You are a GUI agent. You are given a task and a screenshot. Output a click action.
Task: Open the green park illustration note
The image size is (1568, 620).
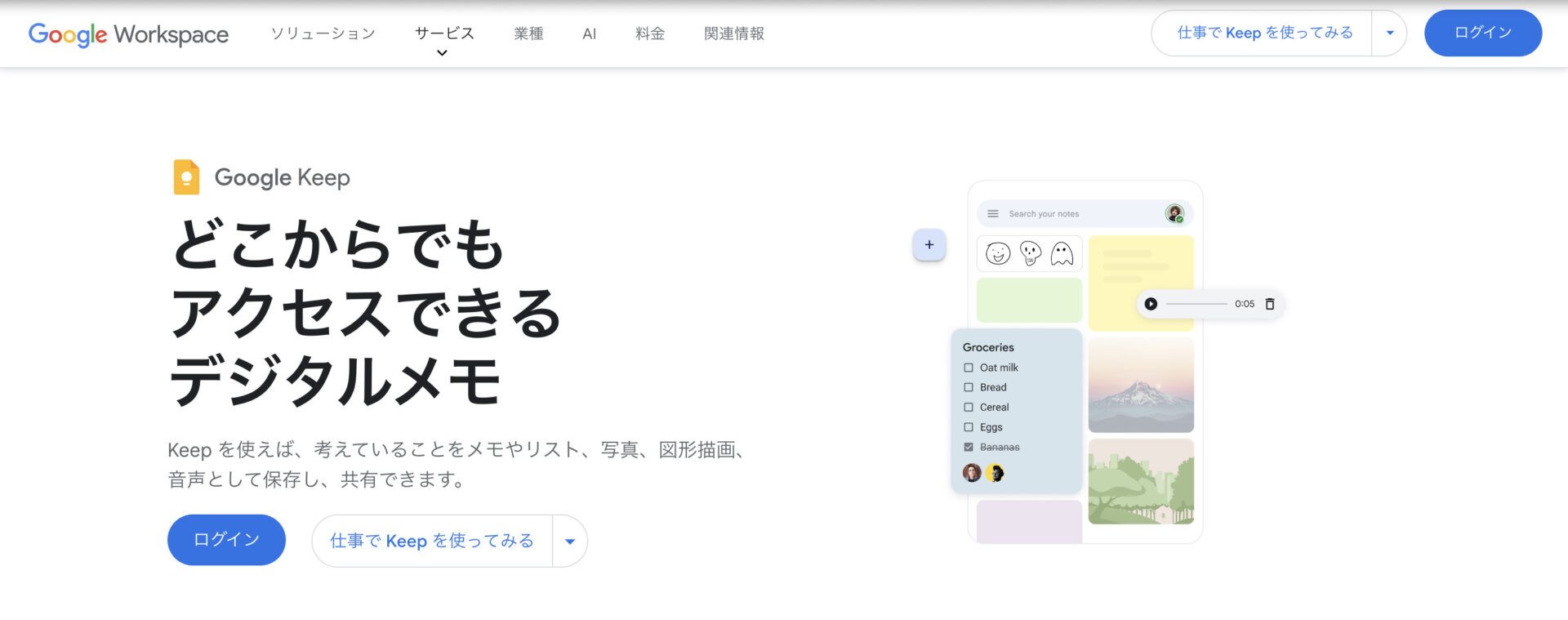coord(1141,482)
